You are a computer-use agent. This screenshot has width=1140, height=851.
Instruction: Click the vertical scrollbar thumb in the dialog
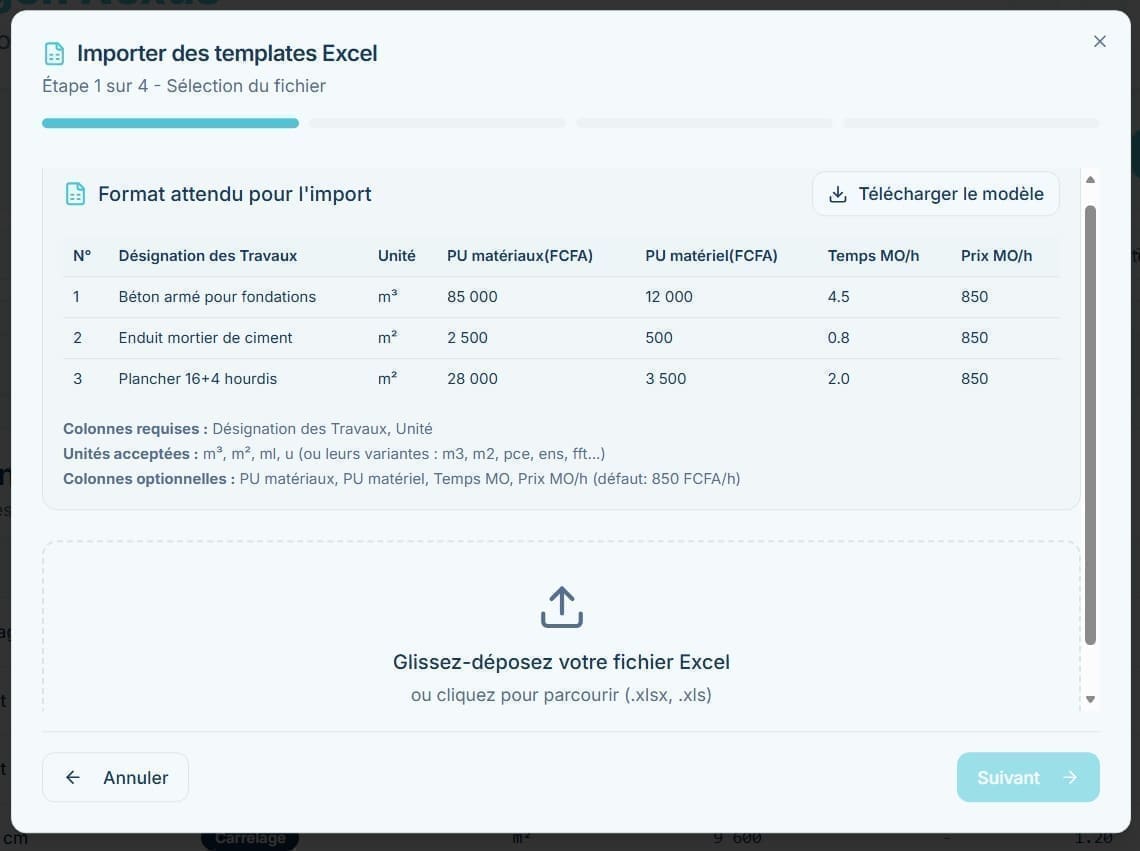1090,425
